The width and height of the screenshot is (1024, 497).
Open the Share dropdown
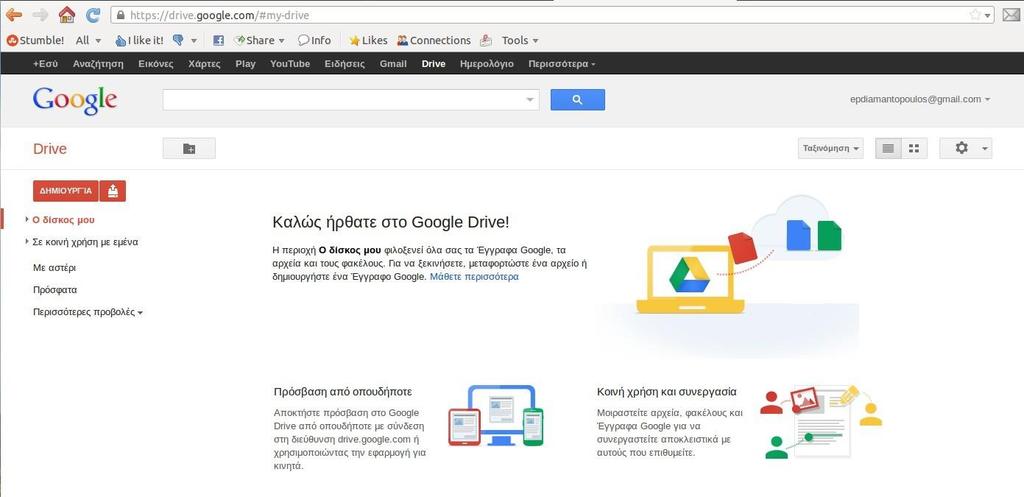pos(259,40)
